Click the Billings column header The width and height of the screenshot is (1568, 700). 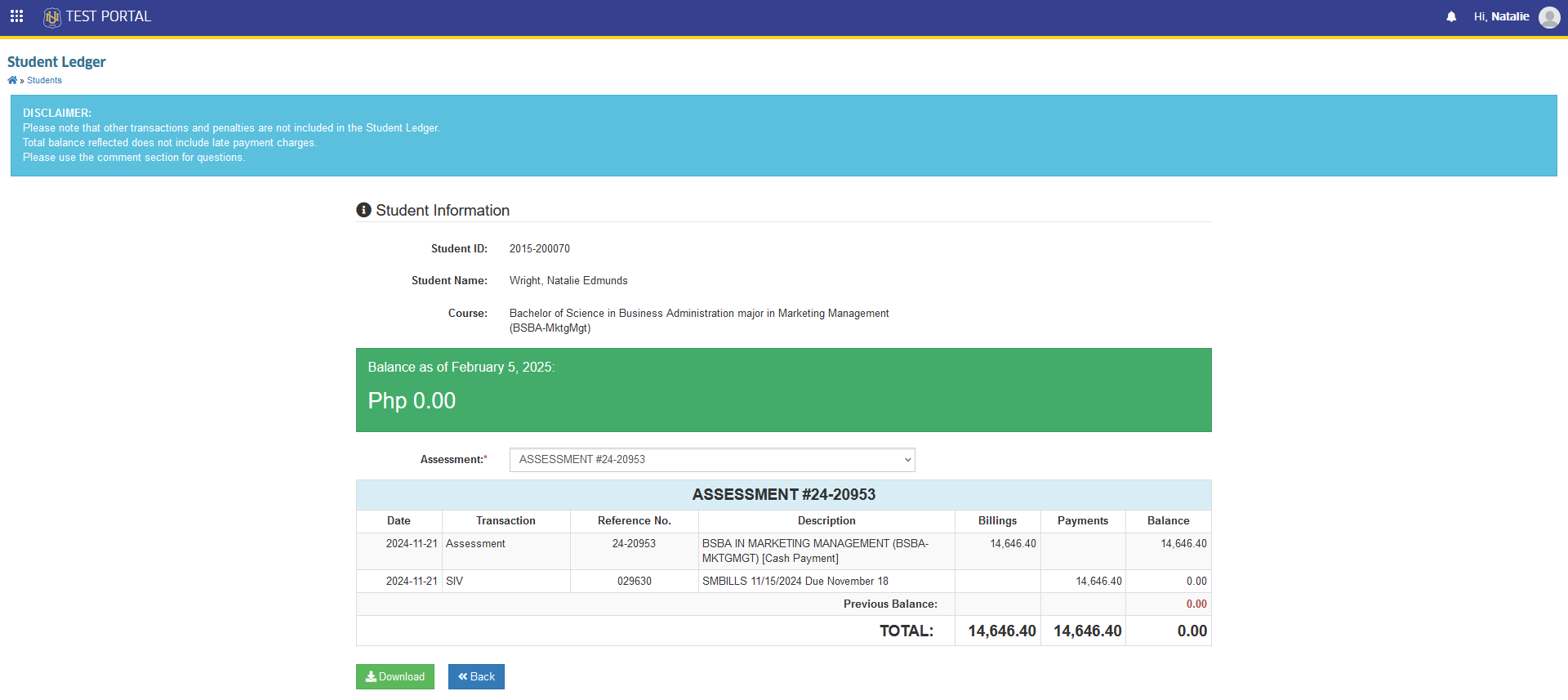(x=998, y=521)
